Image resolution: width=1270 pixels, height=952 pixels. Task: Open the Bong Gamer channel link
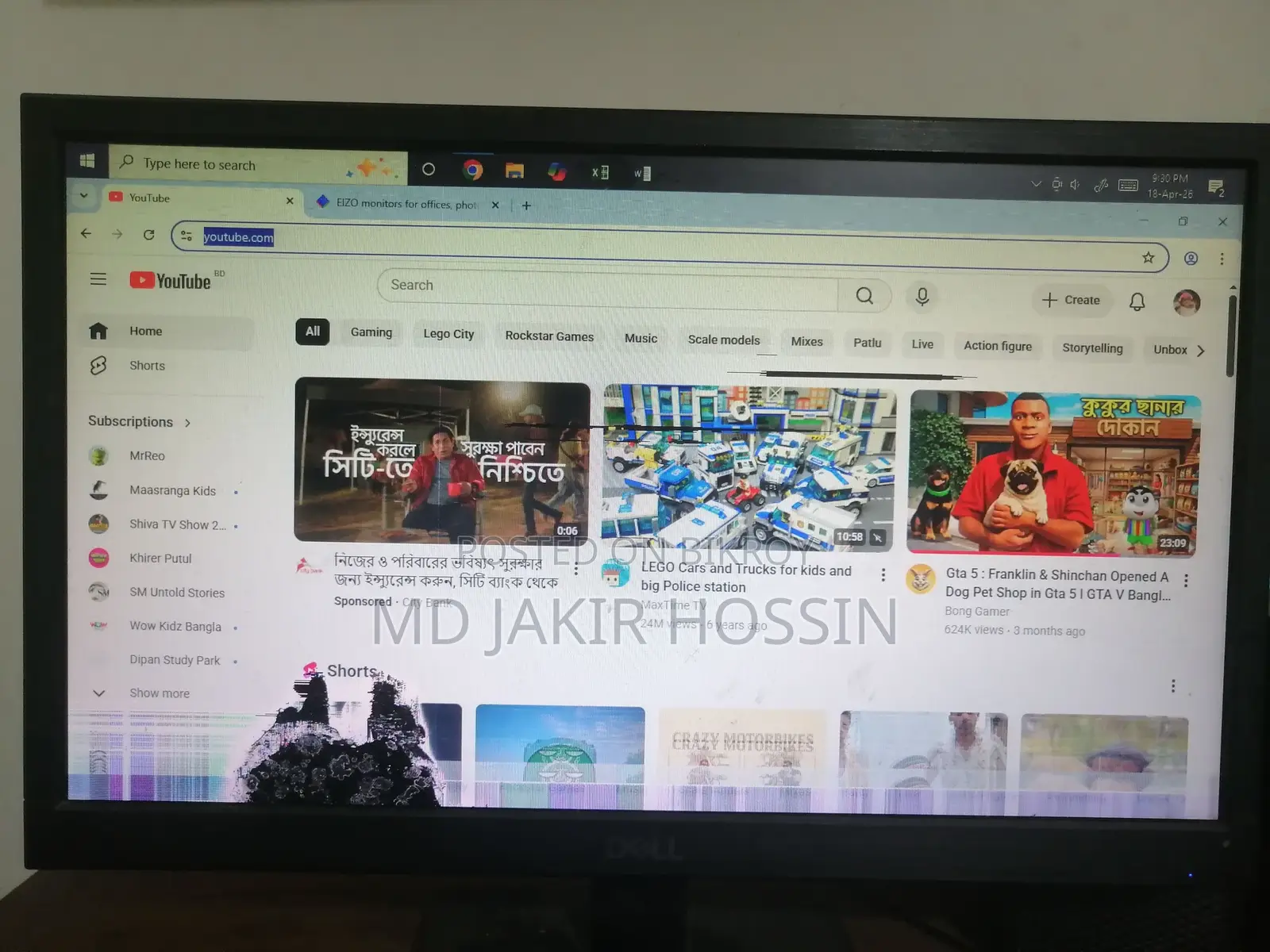pos(977,612)
